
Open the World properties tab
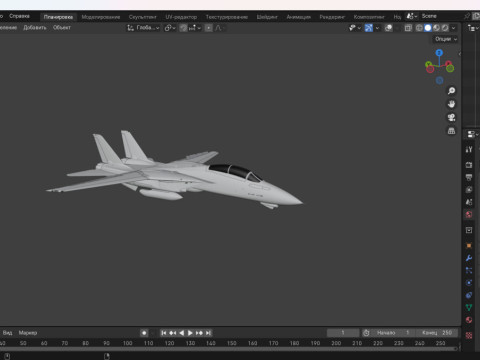click(469, 214)
